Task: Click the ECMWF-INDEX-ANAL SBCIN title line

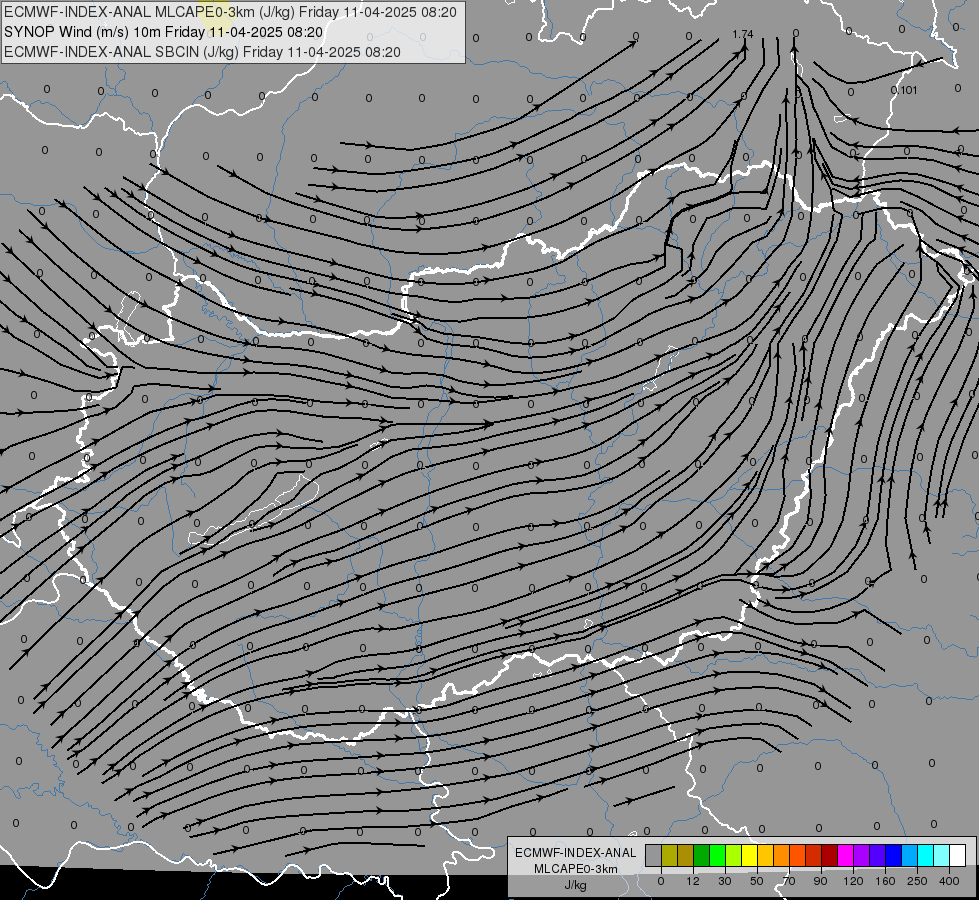Action: click(x=202, y=52)
